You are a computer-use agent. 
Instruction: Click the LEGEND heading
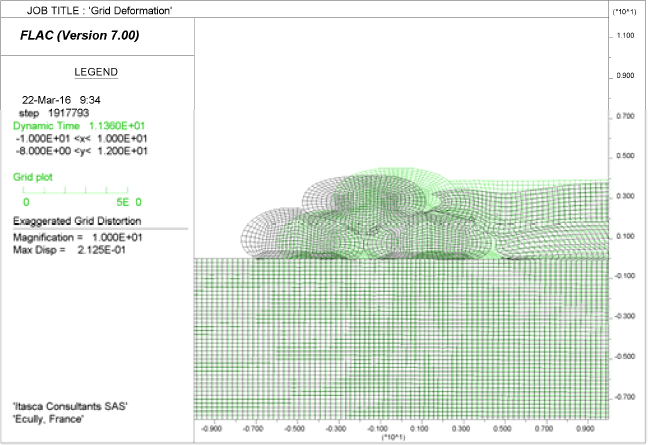(x=96, y=72)
